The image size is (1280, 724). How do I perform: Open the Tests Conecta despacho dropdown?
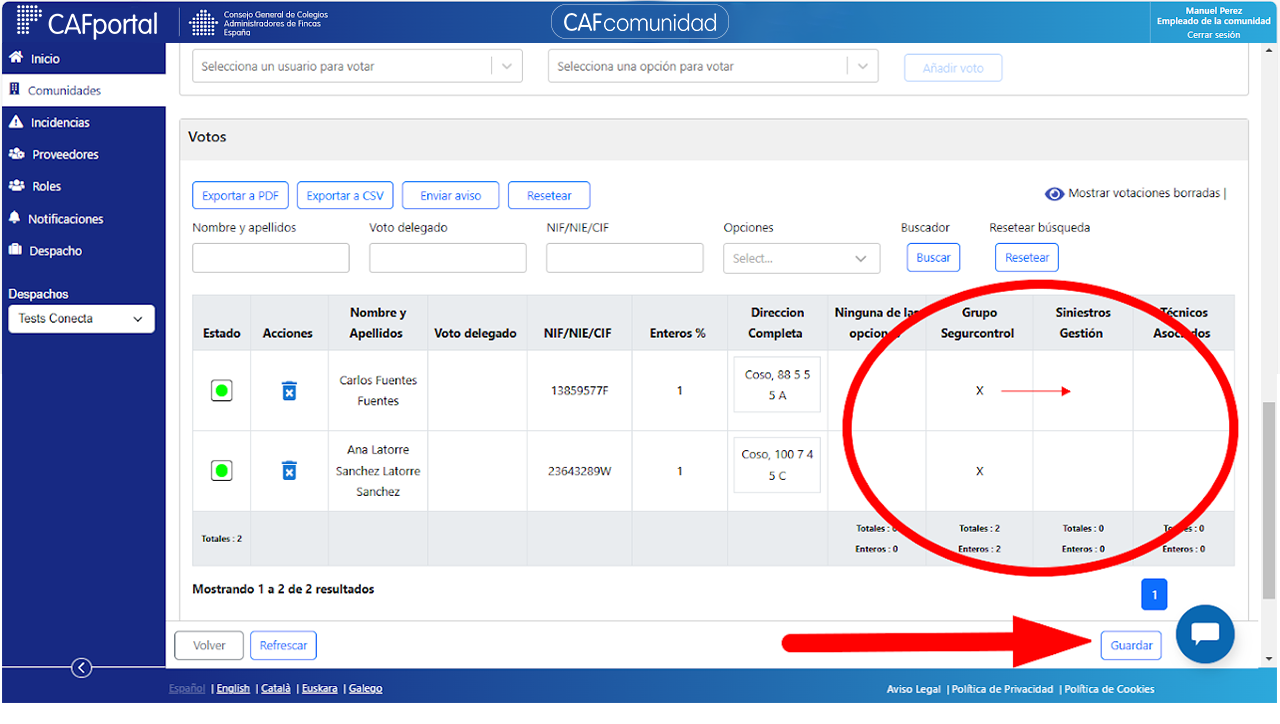(x=81, y=319)
